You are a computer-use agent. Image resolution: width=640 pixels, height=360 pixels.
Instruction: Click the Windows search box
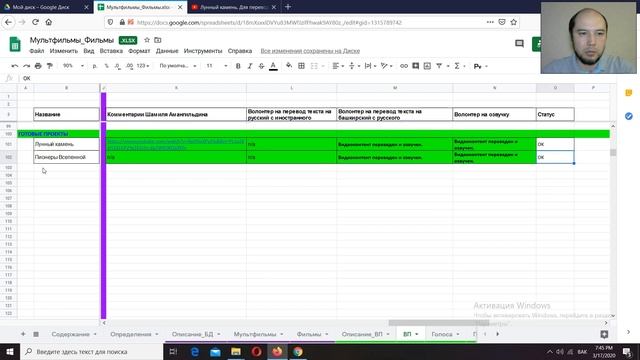click(91, 351)
